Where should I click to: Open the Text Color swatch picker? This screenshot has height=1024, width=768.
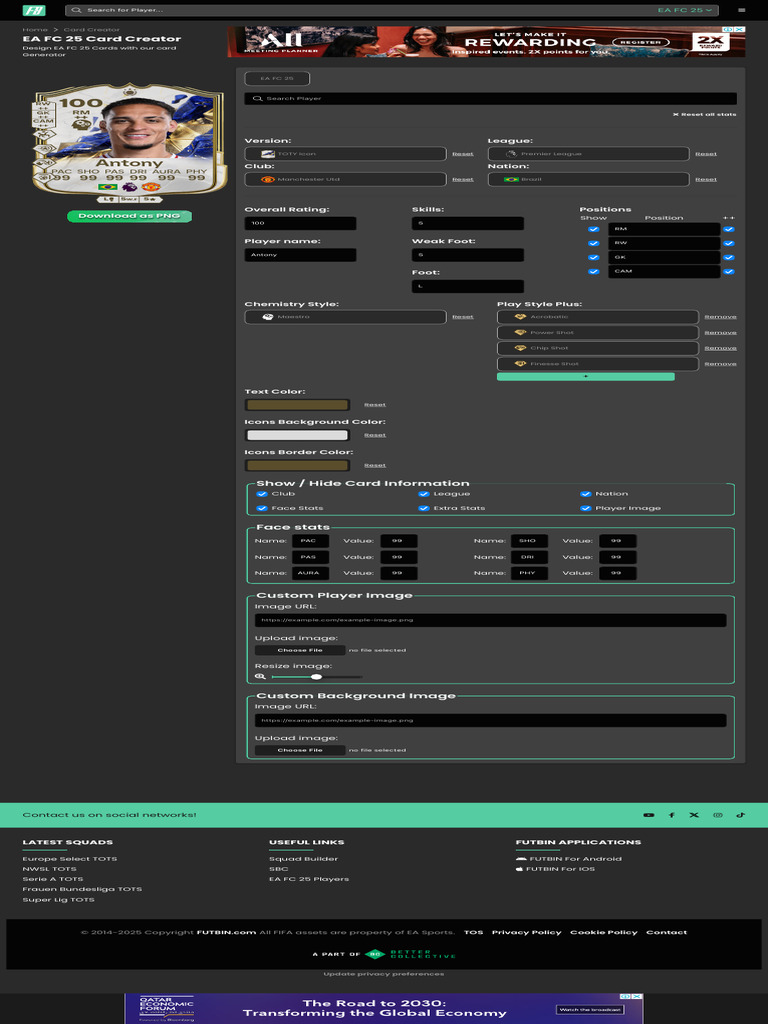pyautogui.click(x=297, y=405)
